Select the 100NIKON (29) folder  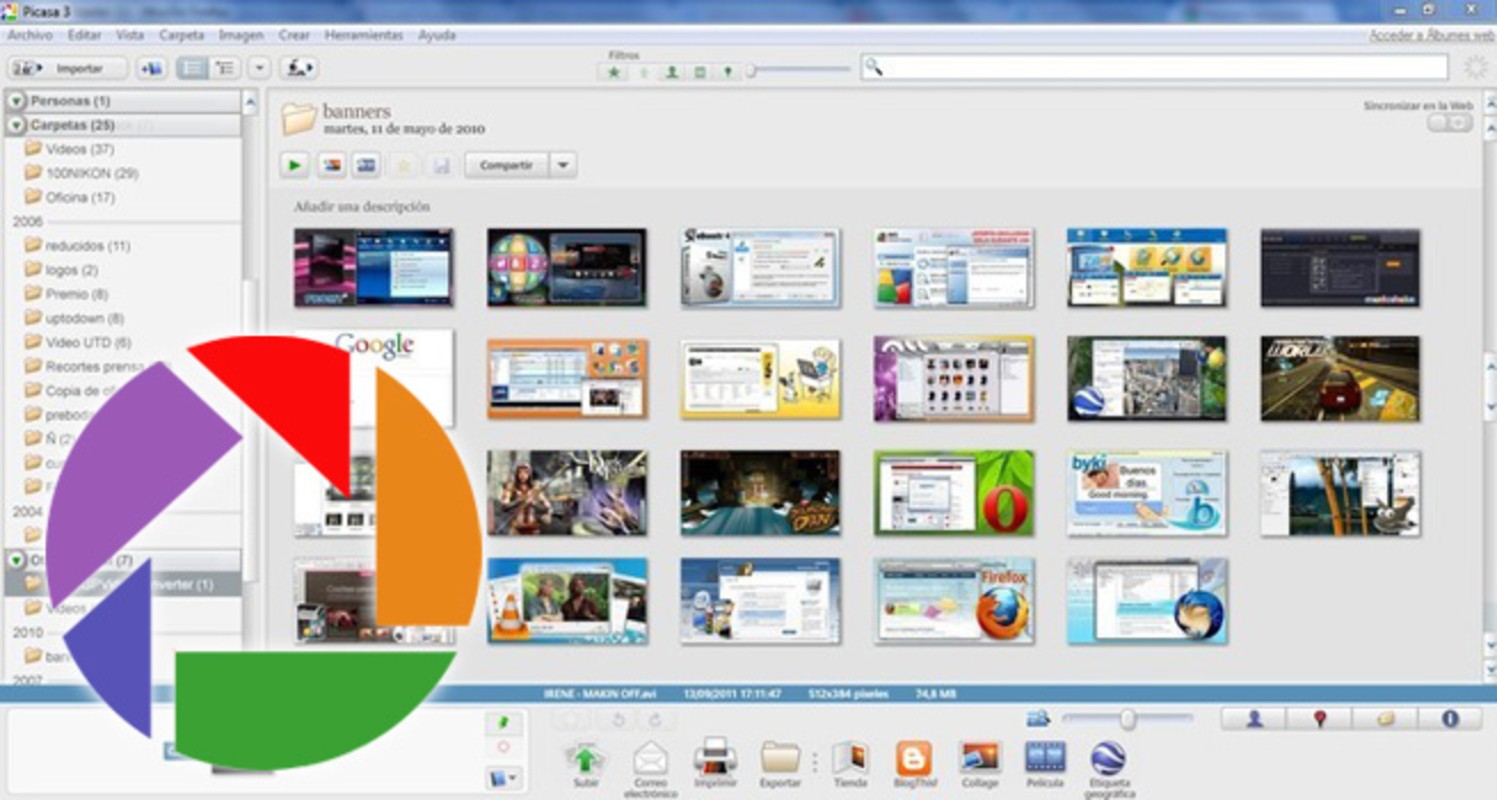pyautogui.click(x=92, y=173)
